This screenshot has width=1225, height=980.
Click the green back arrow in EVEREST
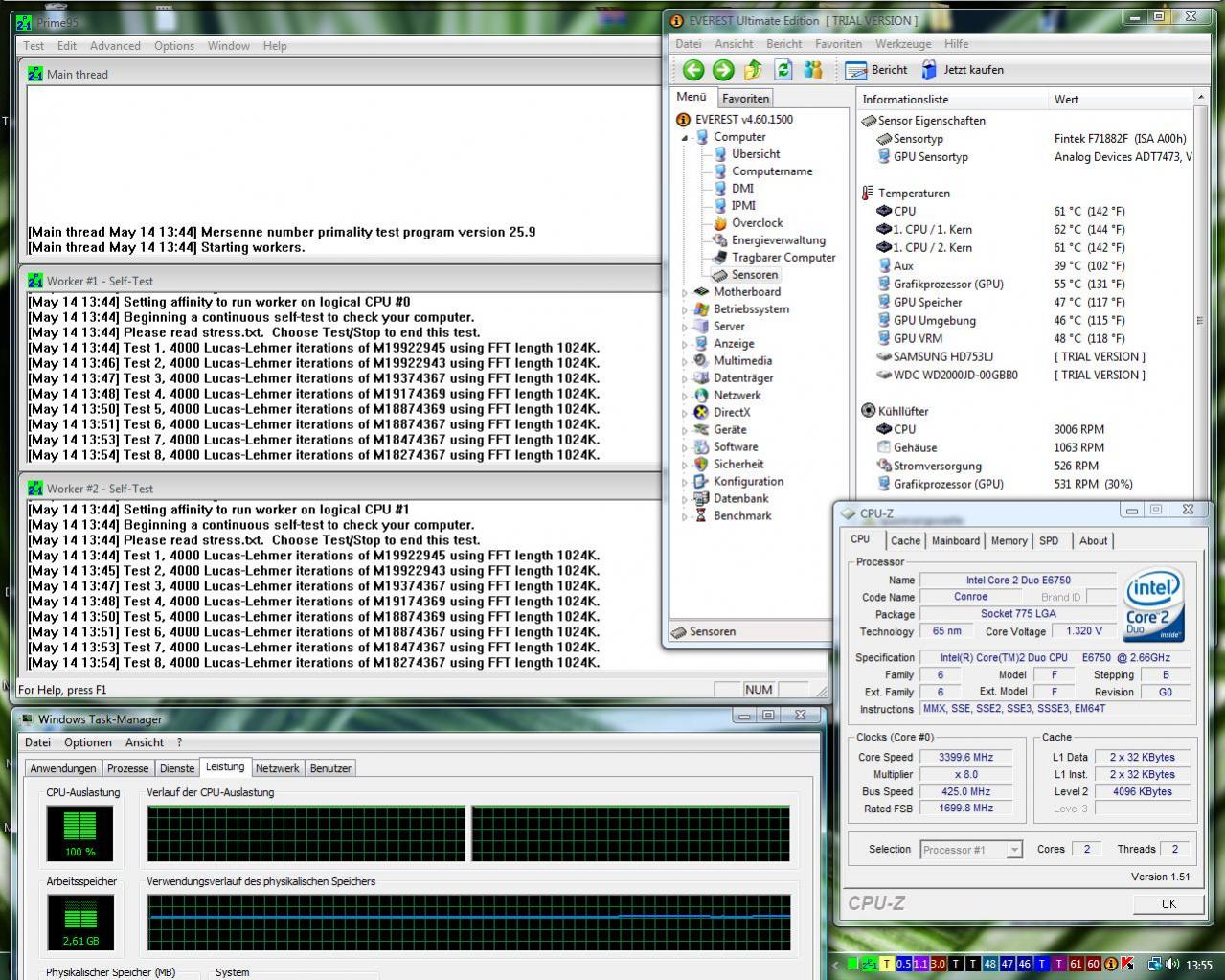tap(693, 70)
